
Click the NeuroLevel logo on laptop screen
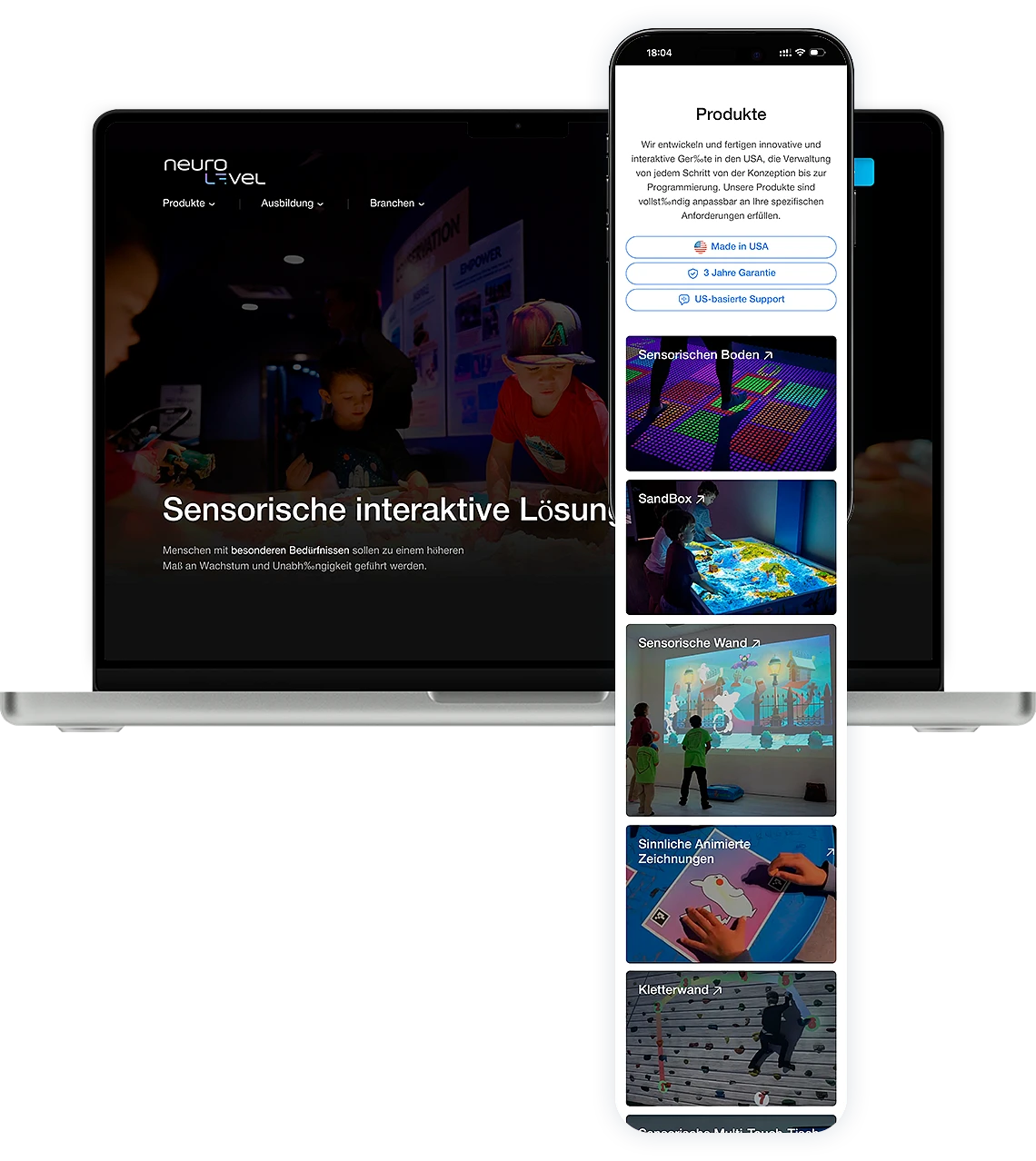(214, 171)
